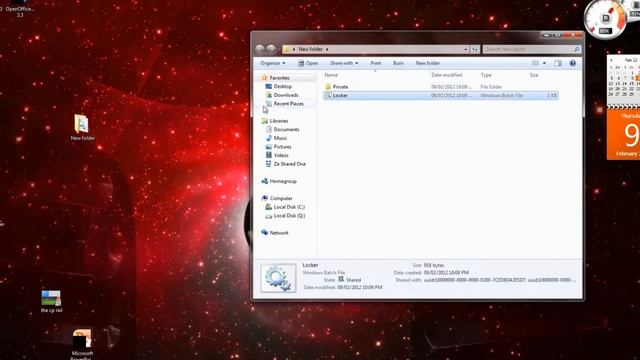Select the 'the cp rad' desktop icon
The width and height of the screenshot is (640, 360).
(x=51, y=302)
